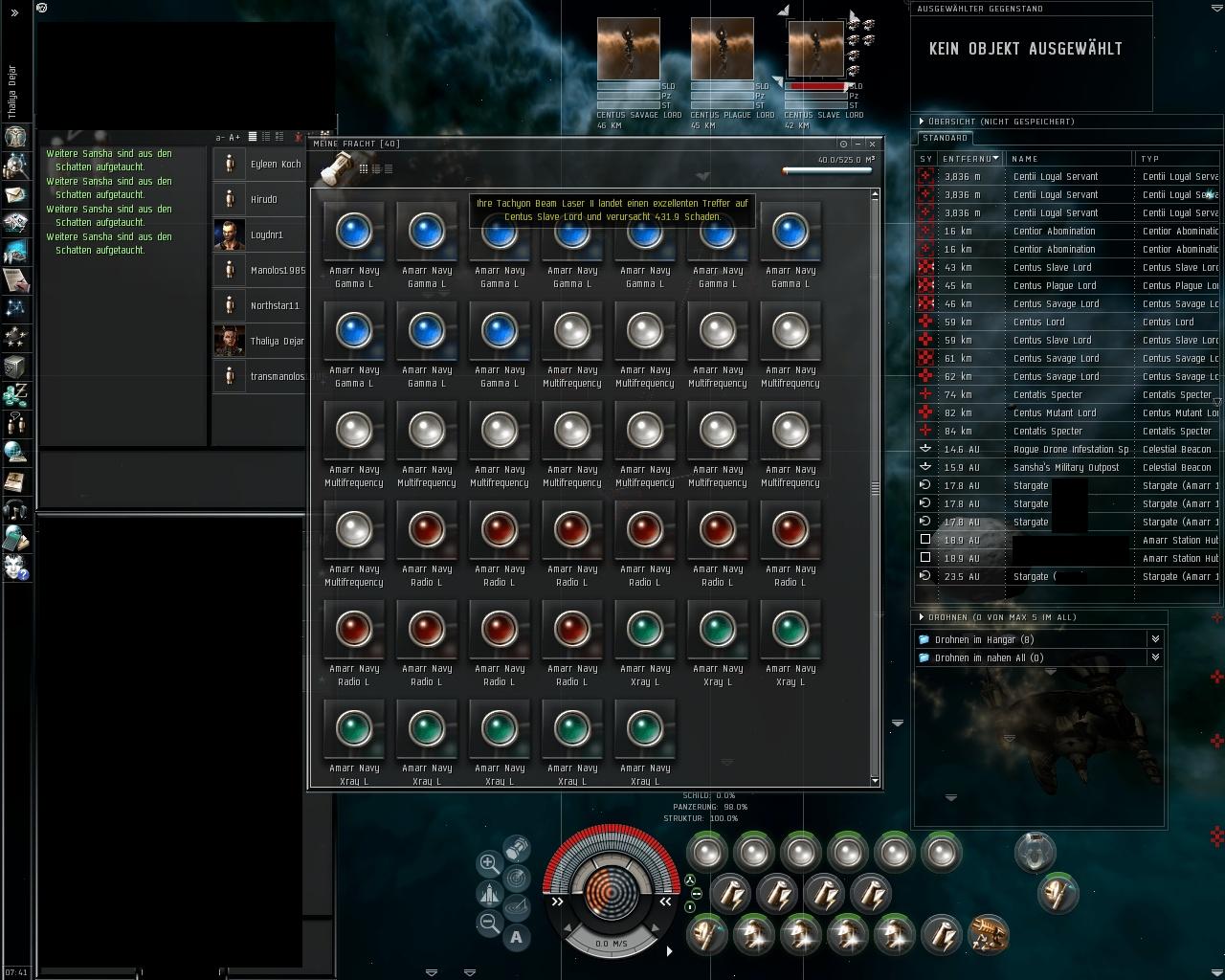Activate the golden repair module with debris
Viewport: 1225px width, 980px height.
[989, 934]
